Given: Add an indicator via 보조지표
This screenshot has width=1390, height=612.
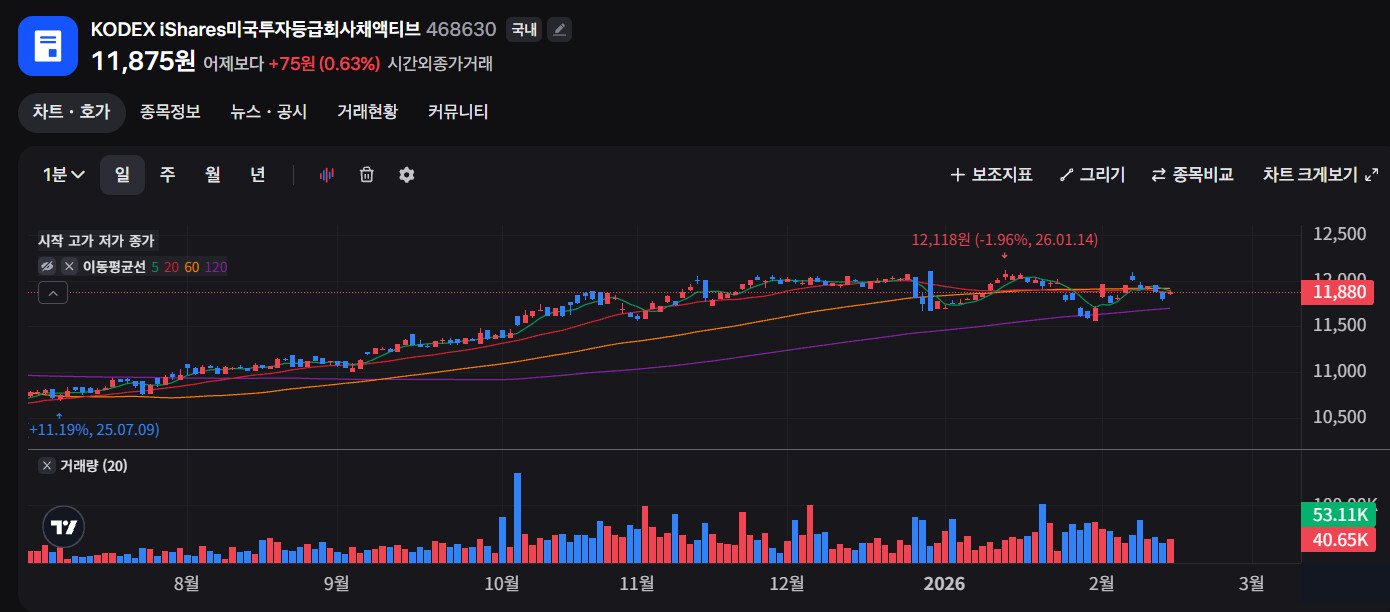Looking at the screenshot, I should (x=991, y=175).
